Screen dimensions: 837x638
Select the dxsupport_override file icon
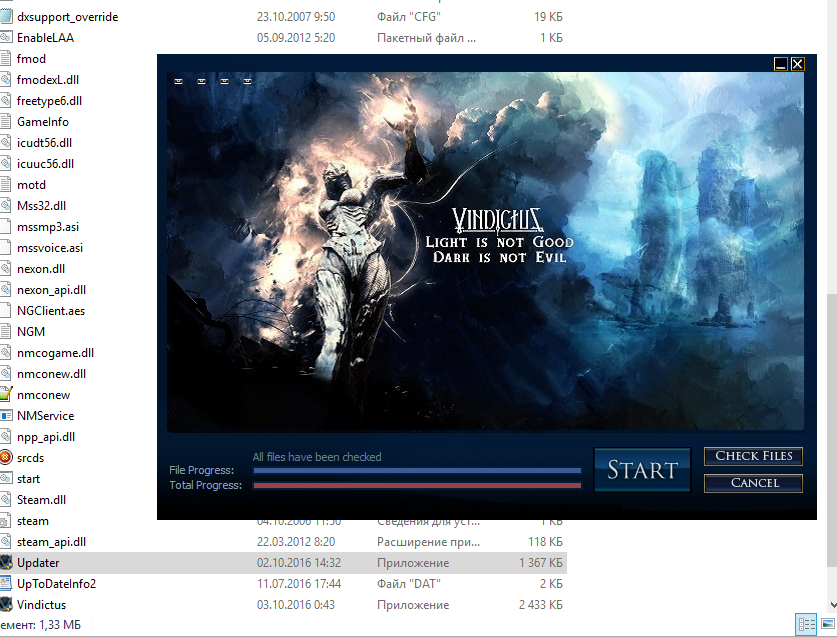pyautogui.click(x=6, y=17)
